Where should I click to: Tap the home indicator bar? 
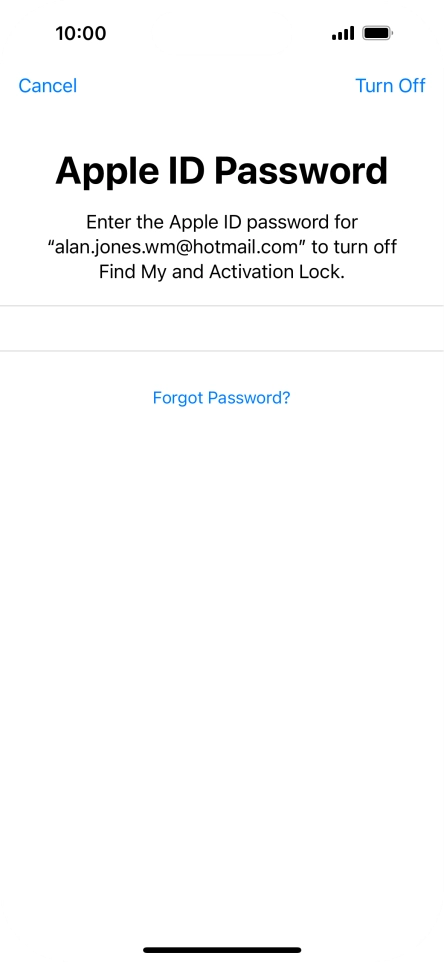tap(222, 950)
